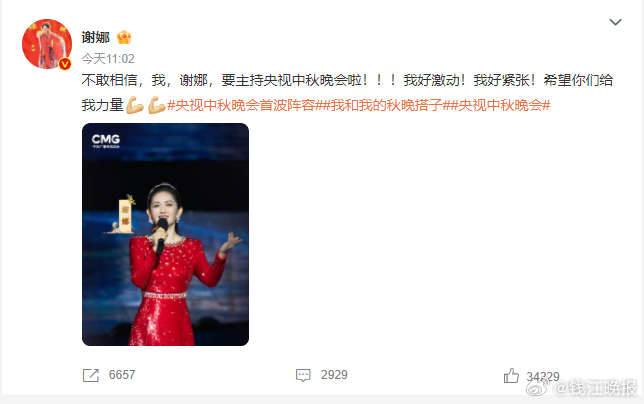Click the round profile avatar
The width and height of the screenshot is (644, 404).
47,44
